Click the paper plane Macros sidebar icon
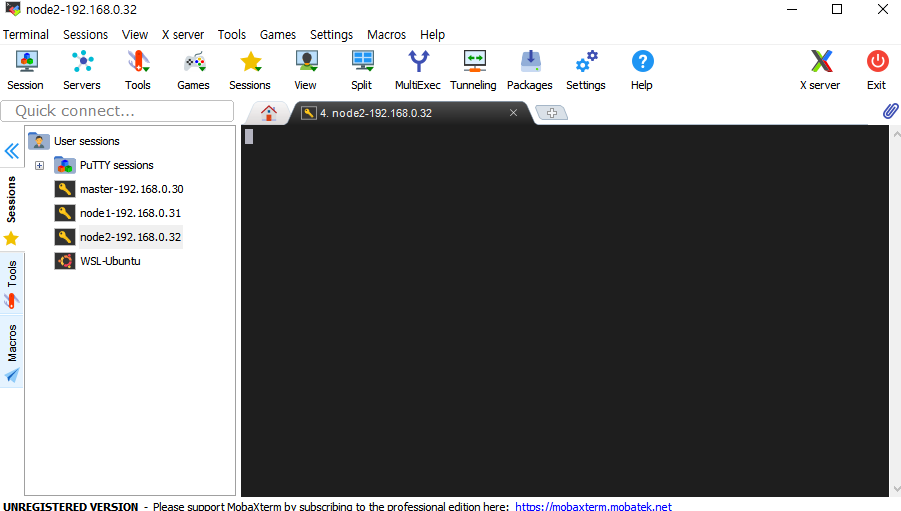 [12, 375]
